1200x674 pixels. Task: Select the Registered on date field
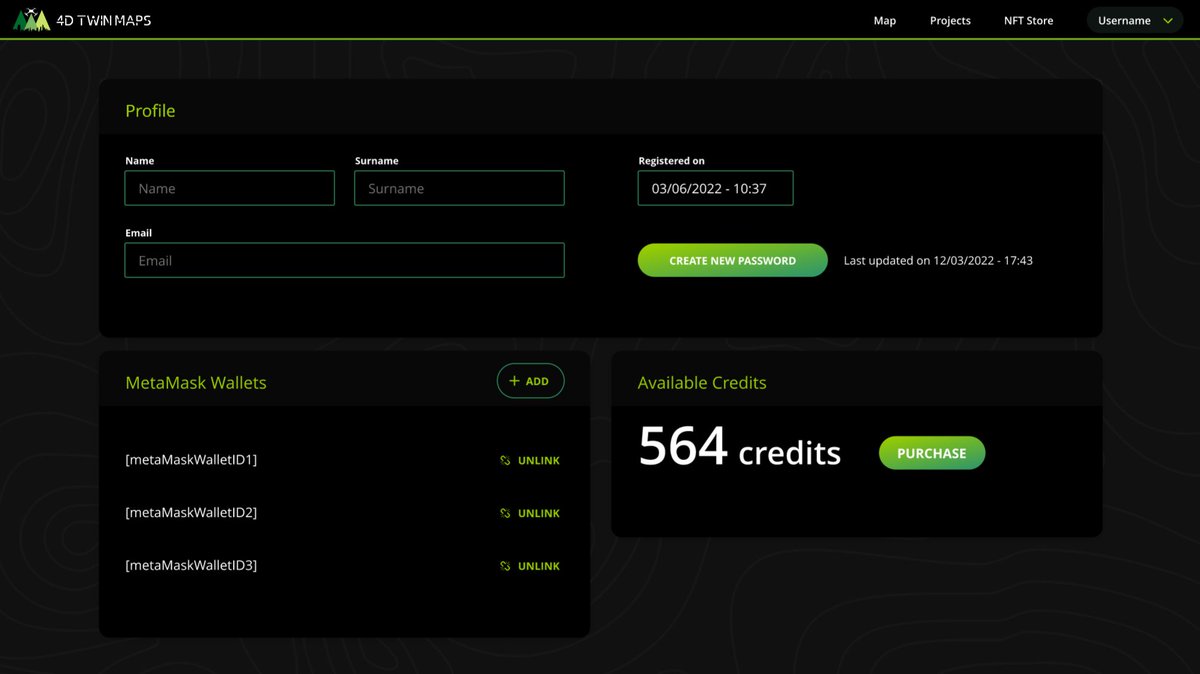[x=716, y=188]
